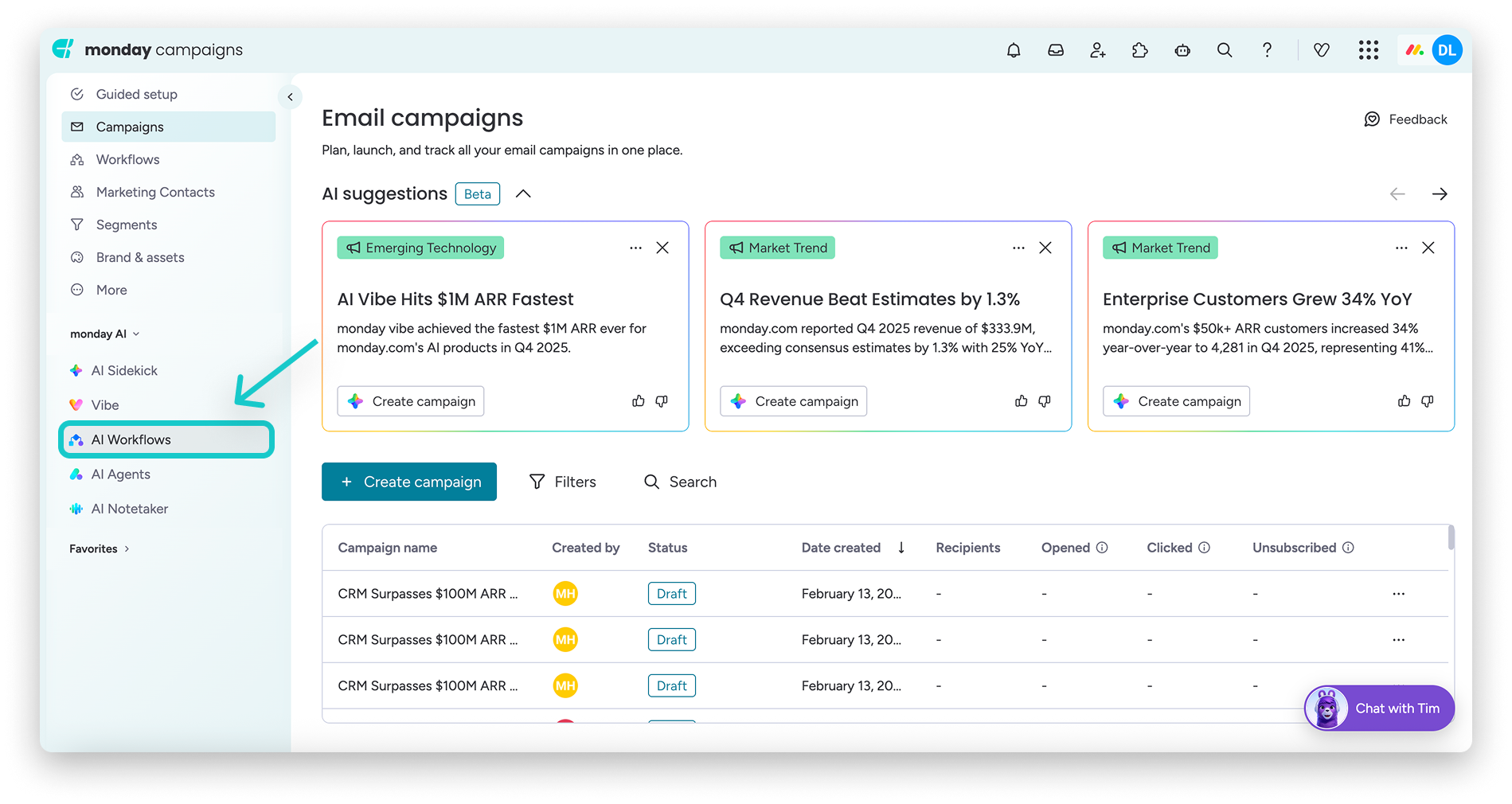1512x804 pixels.
Task: Open the help question mark
Action: coord(1267,50)
